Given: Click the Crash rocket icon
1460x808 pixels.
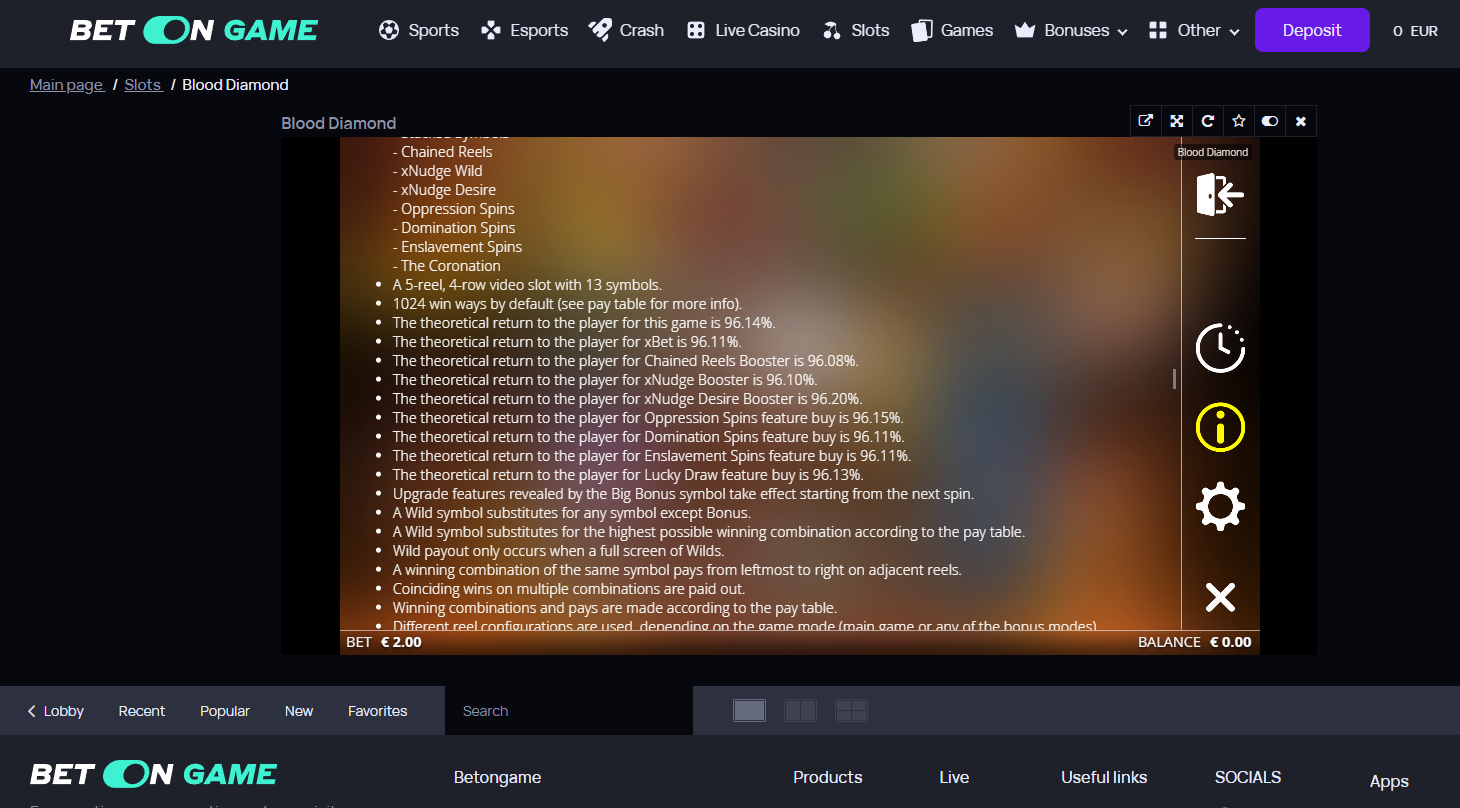Looking at the screenshot, I should coord(600,30).
